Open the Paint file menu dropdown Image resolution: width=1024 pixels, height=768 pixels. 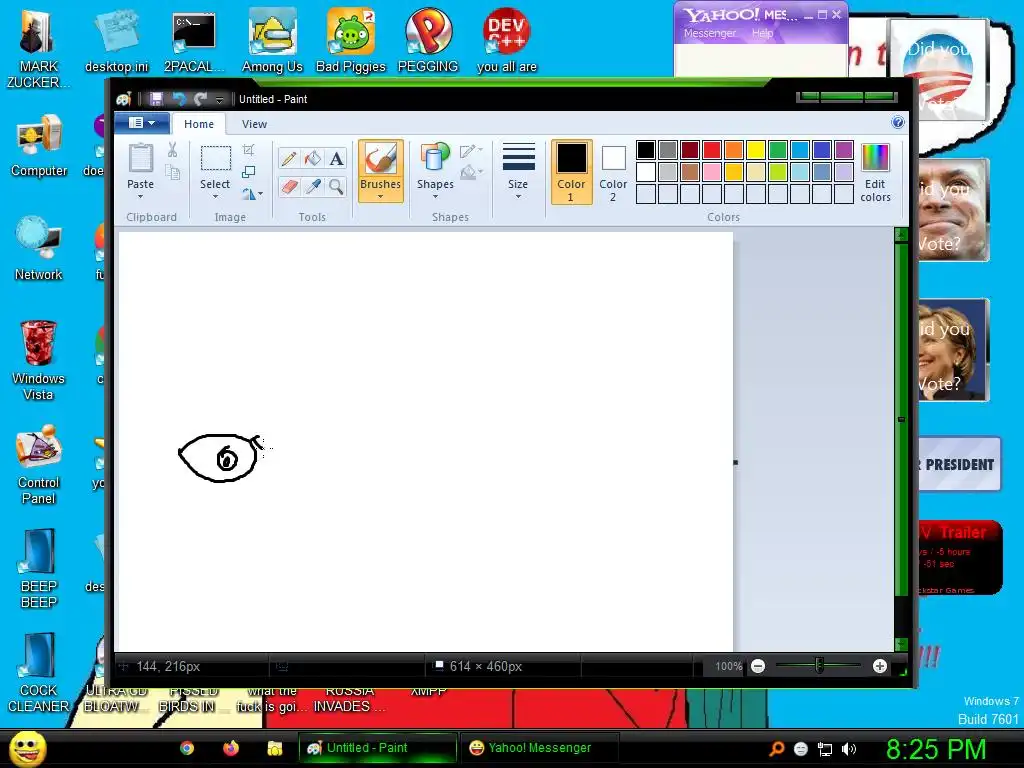click(x=142, y=123)
